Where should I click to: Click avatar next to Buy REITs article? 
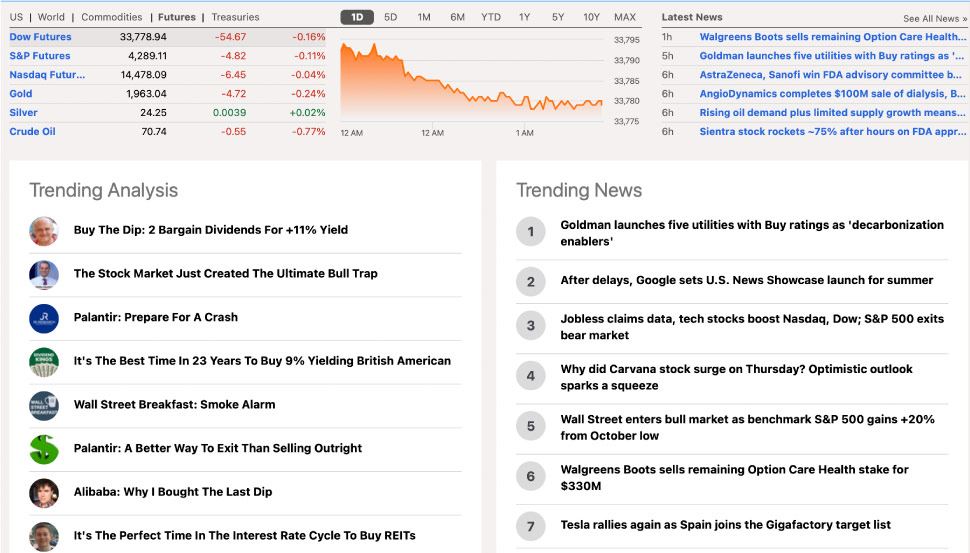(44, 536)
